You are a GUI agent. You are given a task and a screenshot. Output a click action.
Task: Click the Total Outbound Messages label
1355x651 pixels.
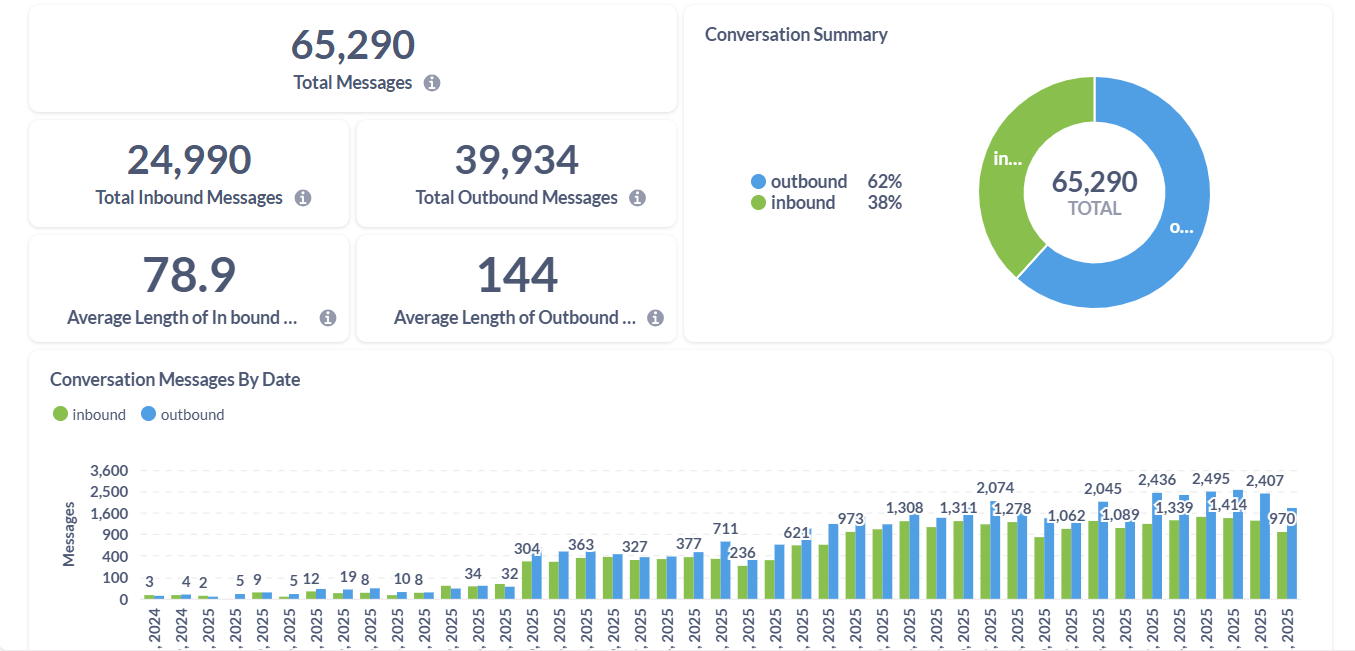tap(517, 198)
